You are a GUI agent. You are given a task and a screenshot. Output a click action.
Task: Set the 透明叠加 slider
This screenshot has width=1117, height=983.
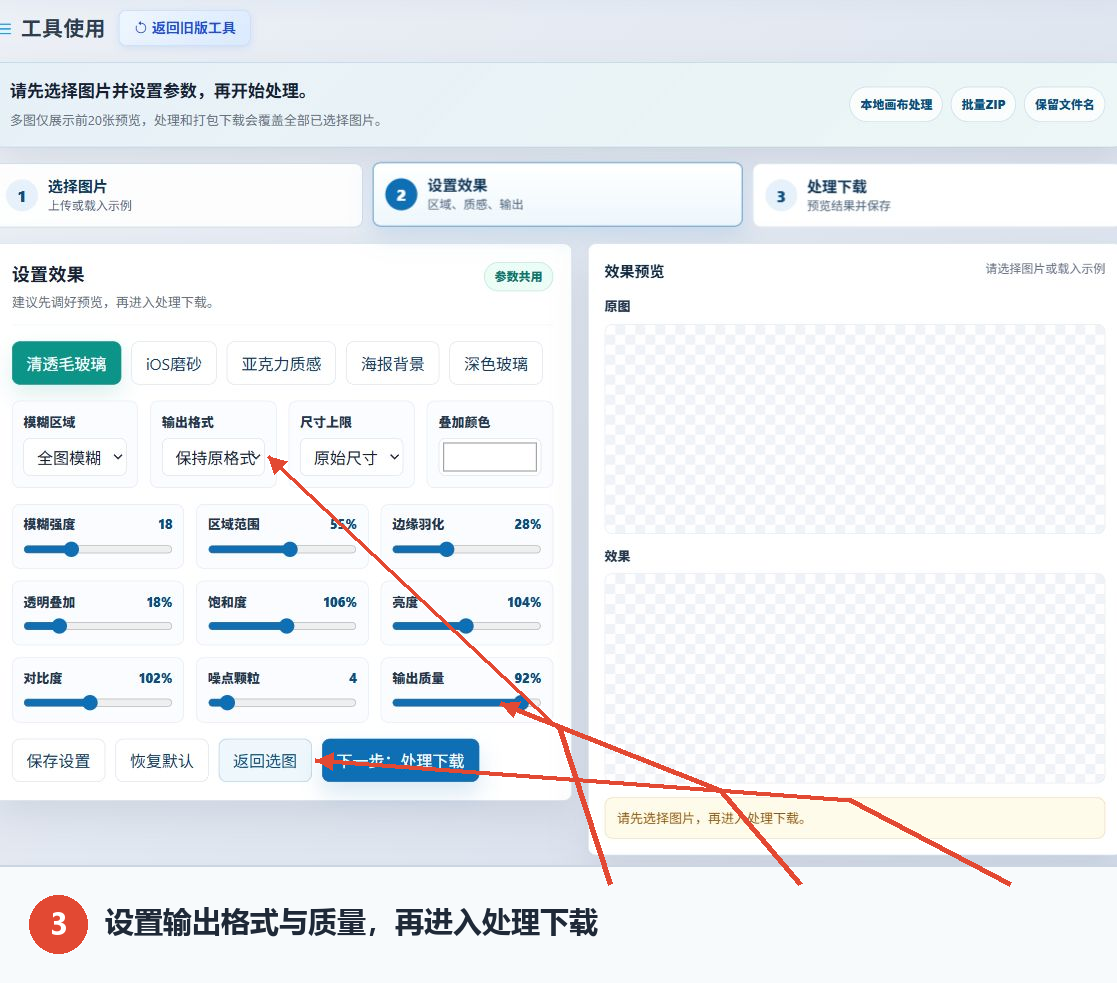pos(98,626)
